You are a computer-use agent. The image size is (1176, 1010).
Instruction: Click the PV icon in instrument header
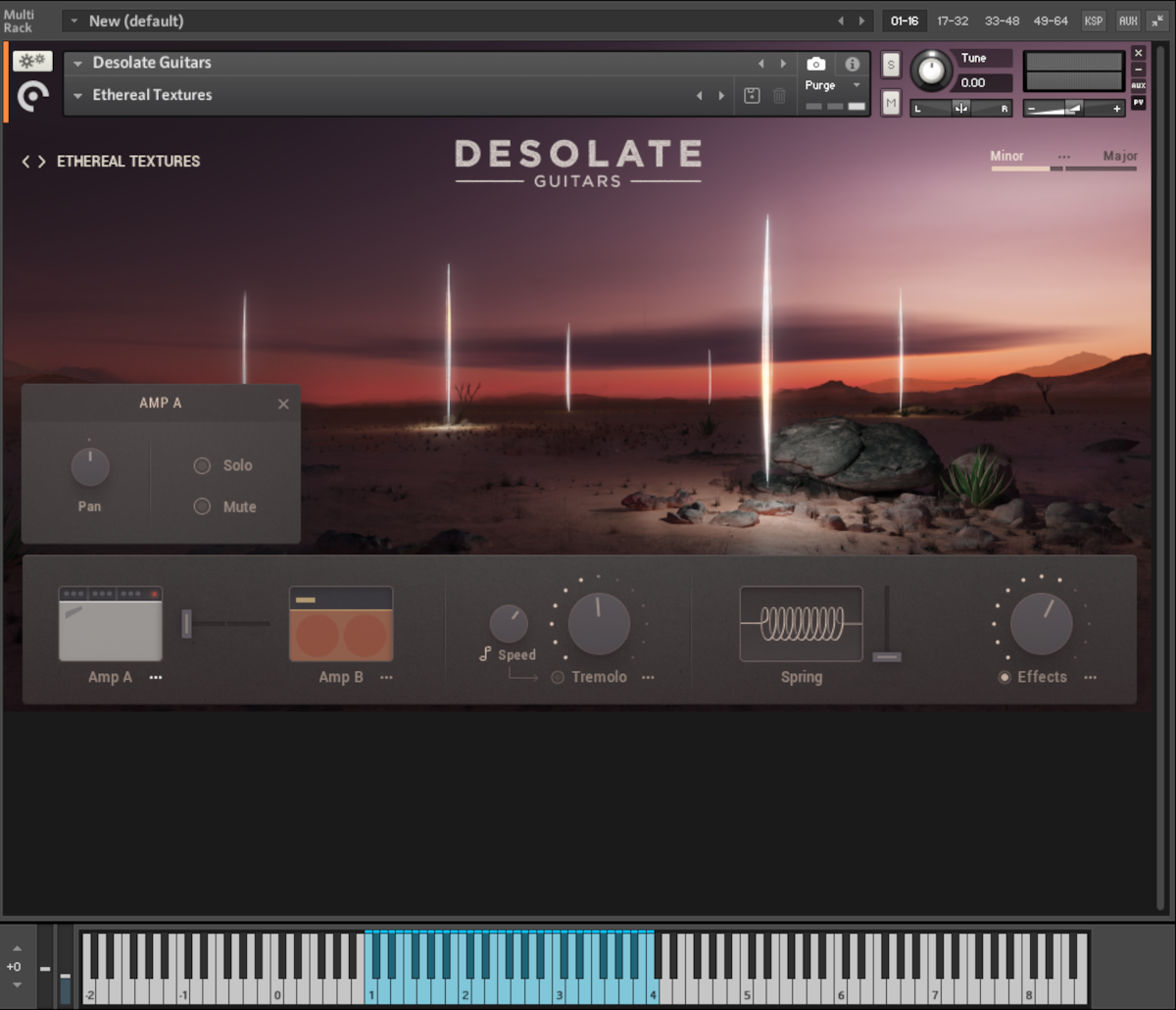1138,102
